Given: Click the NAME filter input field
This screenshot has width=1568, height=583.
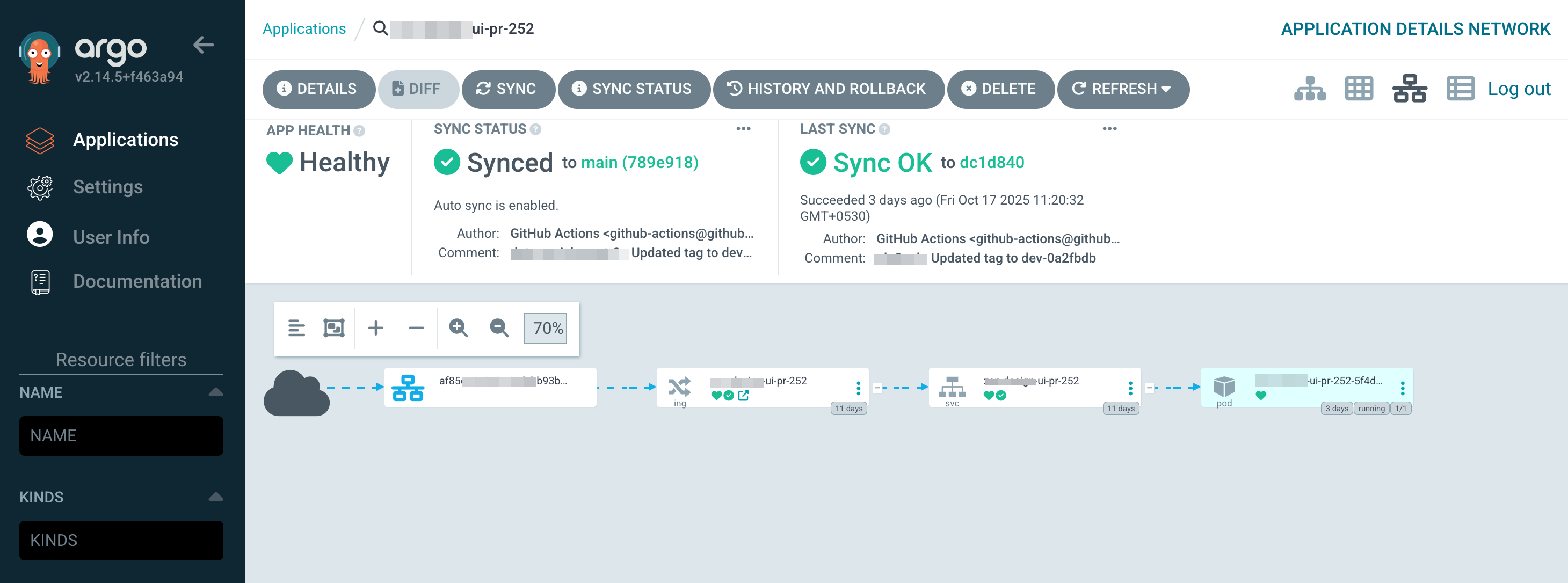Looking at the screenshot, I should [x=121, y=436].
